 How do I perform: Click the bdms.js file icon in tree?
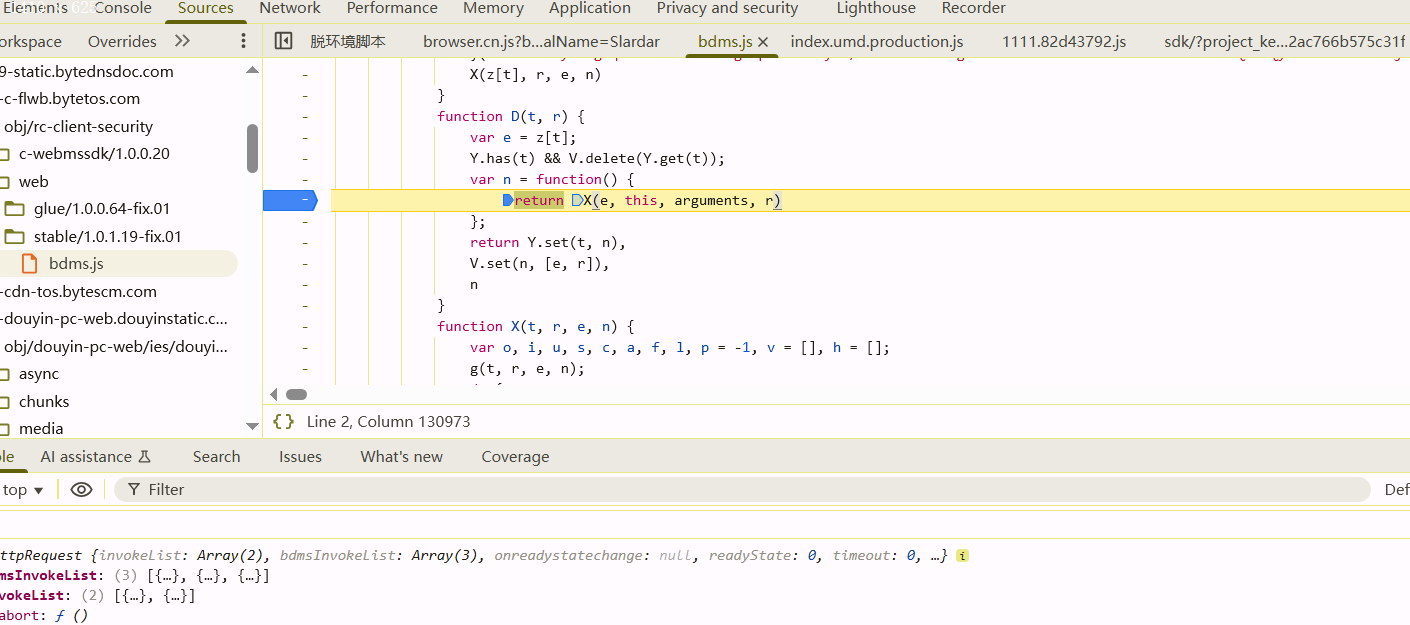point(30,264)
